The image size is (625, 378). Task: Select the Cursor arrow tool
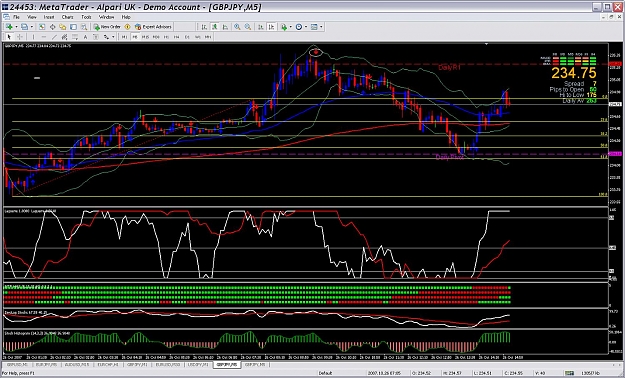(9, 37)
